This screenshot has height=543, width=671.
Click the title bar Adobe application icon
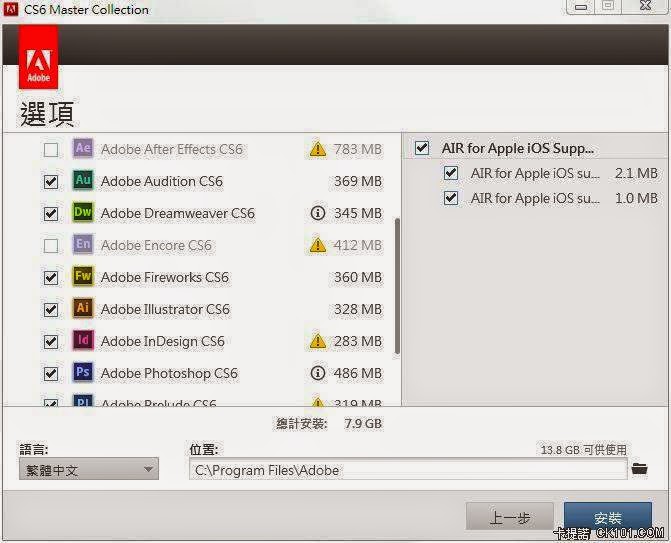pyautogui.click(x=11, y=9)
